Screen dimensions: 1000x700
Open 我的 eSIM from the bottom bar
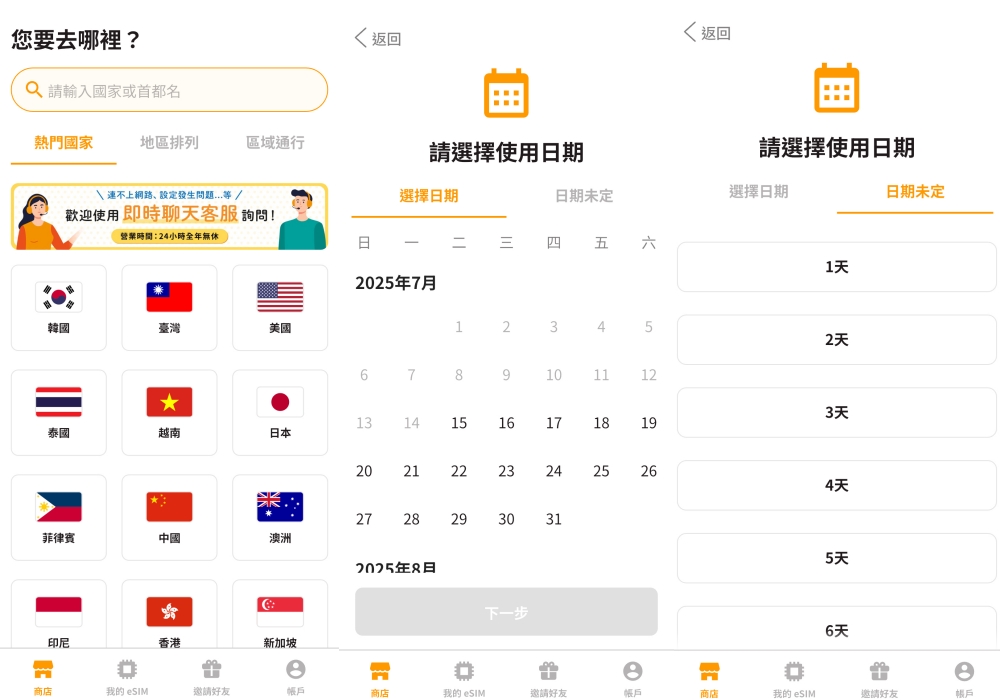point(127,674)
